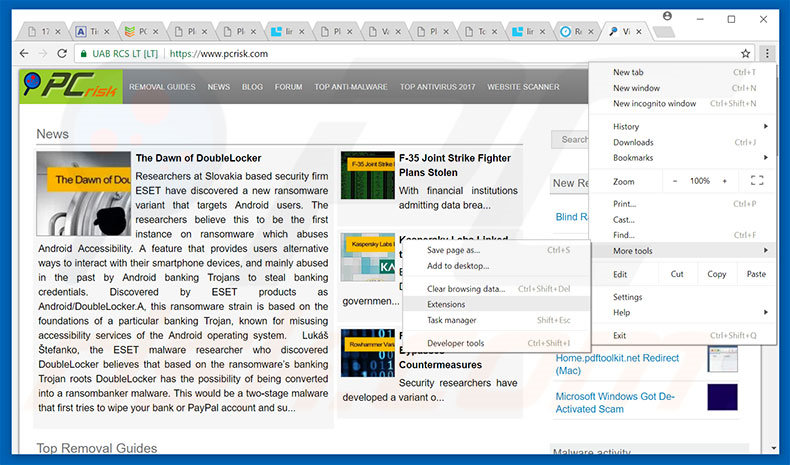This screenshot has width=790, height=465.
Task: Open F-35 Joint Strike Fighter Plans Stolen headline
Action: click(x=455, y=165)
